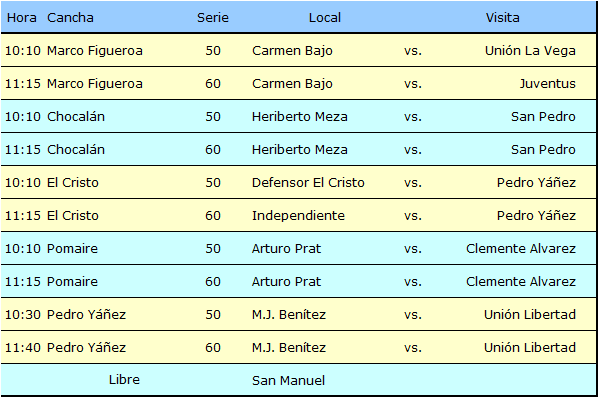Click the Cancha column header
Screen dimensions: 598x397
pos(70,18)
